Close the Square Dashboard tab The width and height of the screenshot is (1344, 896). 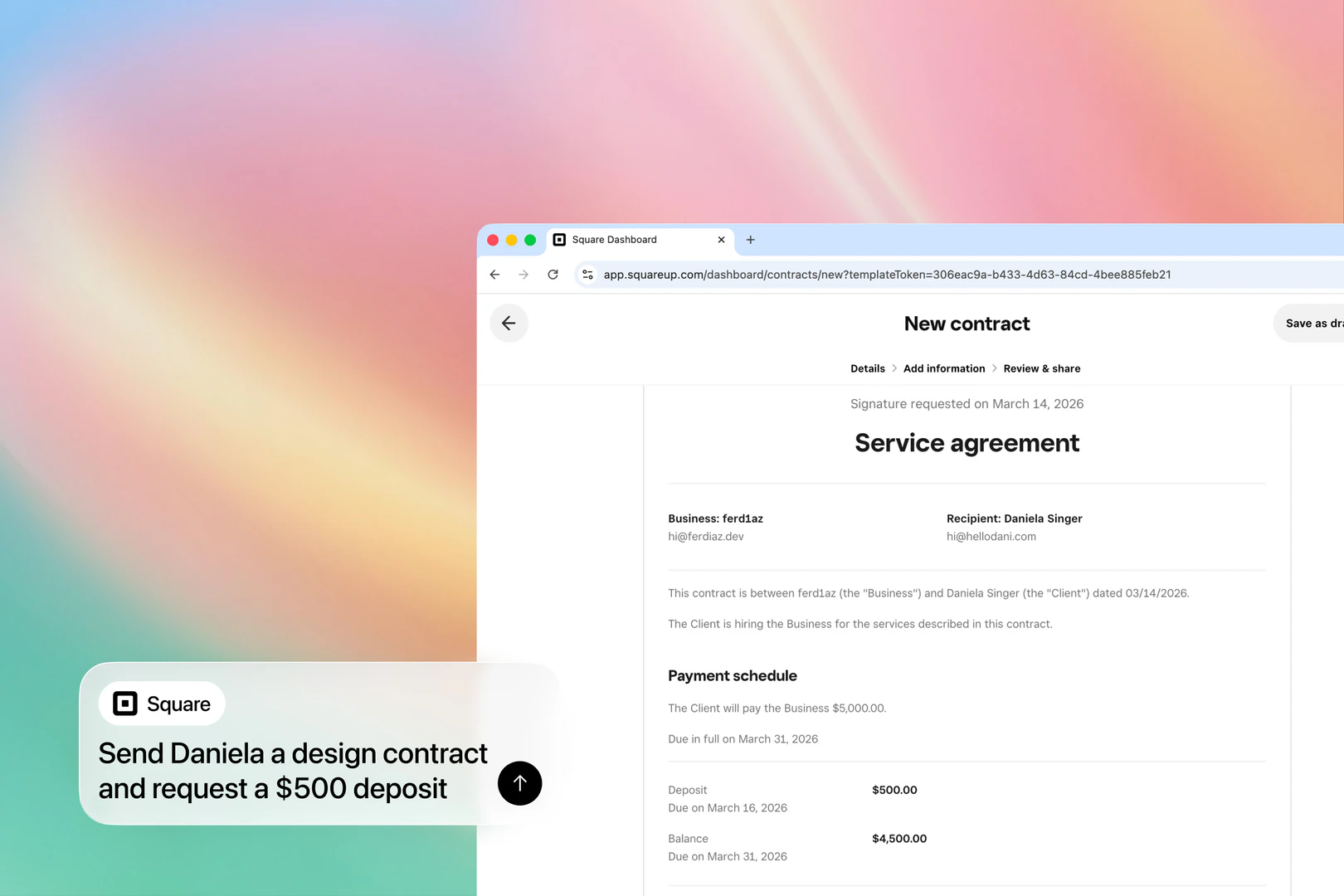(x=721, y=240)
